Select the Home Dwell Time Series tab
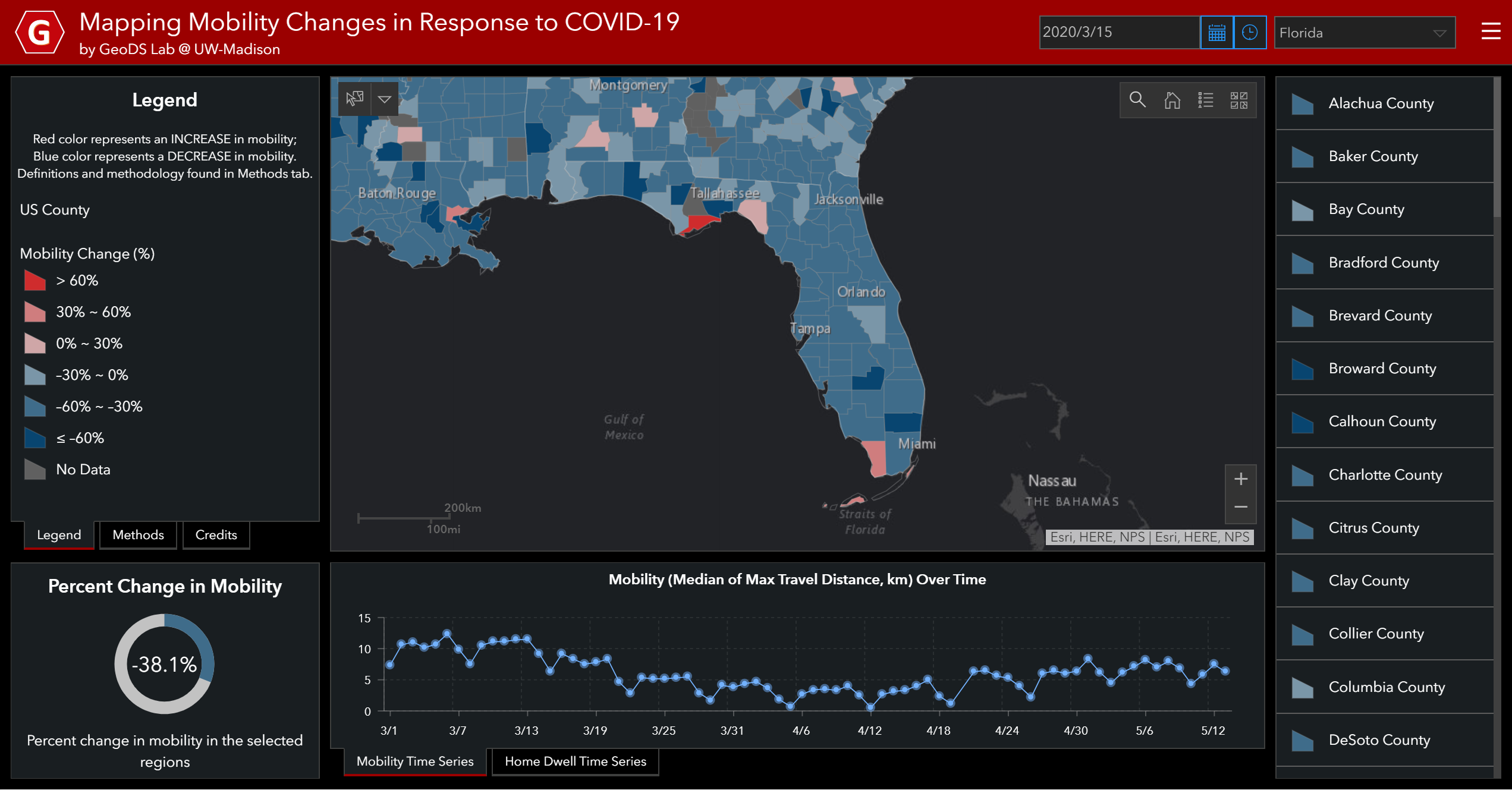The image size is (1512, 790). (x=575, y=761)
